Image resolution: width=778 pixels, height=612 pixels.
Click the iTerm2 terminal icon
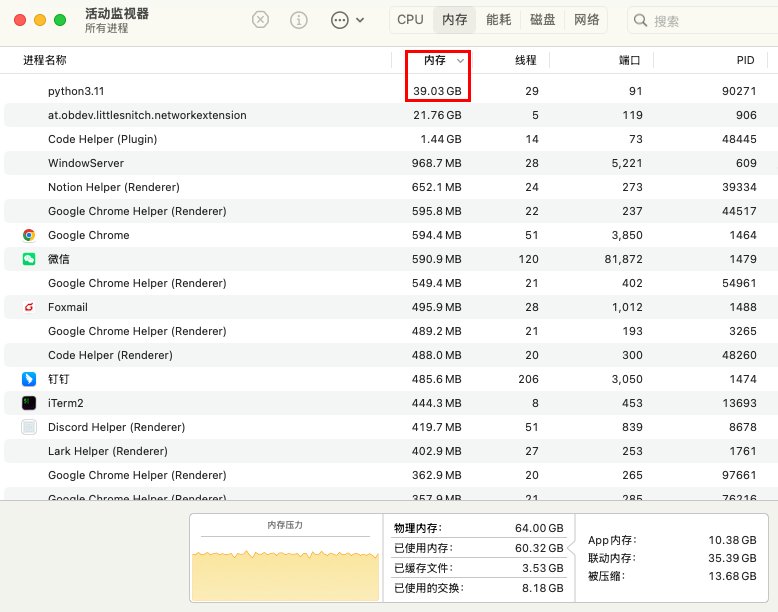tap(29, 403)
